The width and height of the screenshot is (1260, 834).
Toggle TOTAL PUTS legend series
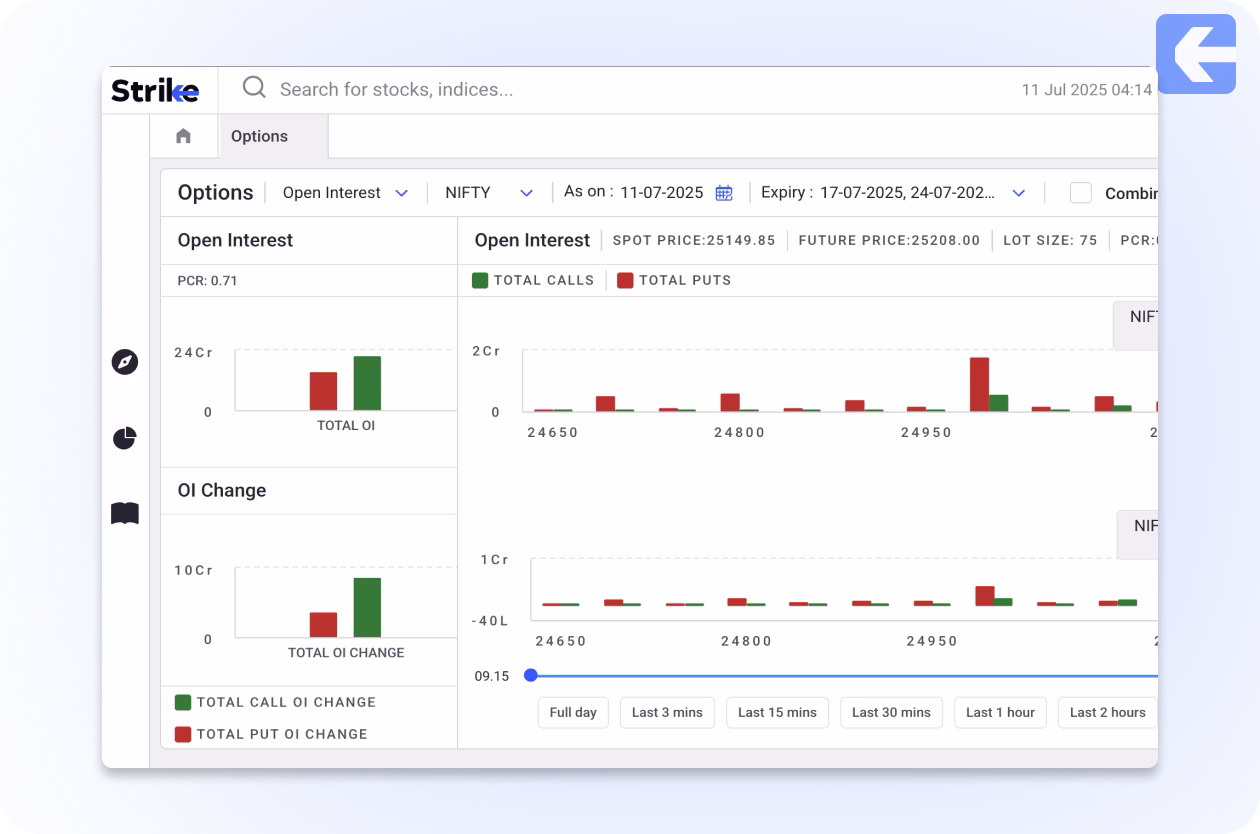(674, 280)
